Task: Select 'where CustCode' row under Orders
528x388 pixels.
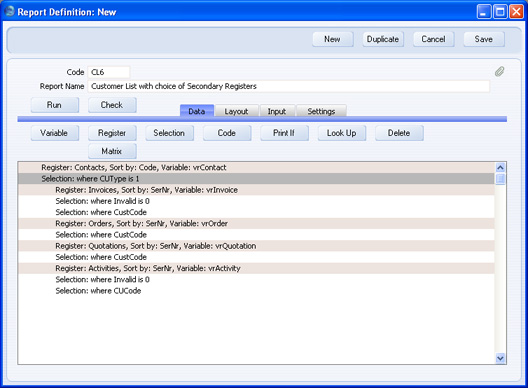Action: click(256, 235)
